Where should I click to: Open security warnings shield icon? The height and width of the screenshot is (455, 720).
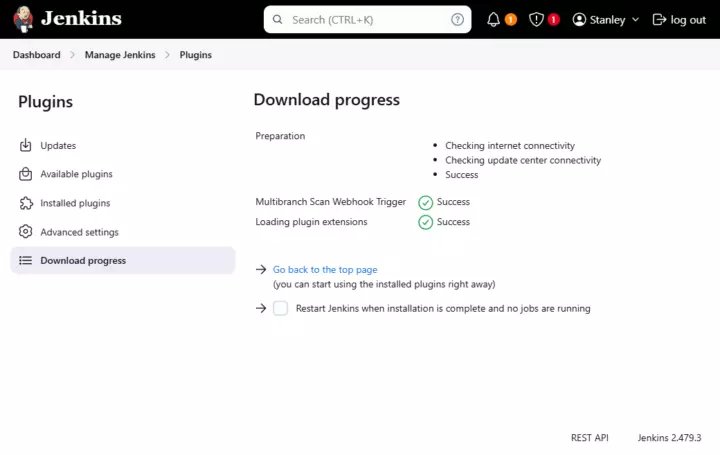(x=536, y=19)
